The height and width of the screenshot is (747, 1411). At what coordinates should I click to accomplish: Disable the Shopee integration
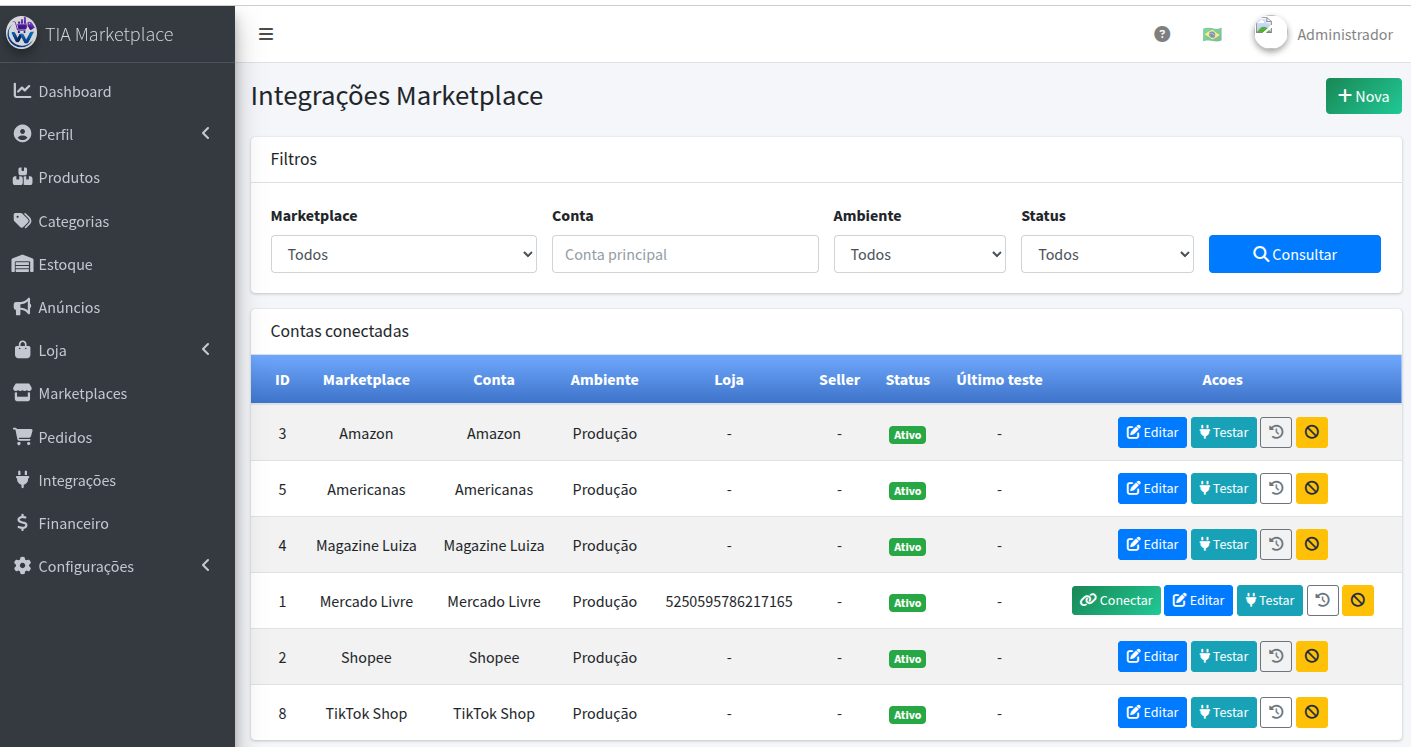click(x=1312, y=657)
